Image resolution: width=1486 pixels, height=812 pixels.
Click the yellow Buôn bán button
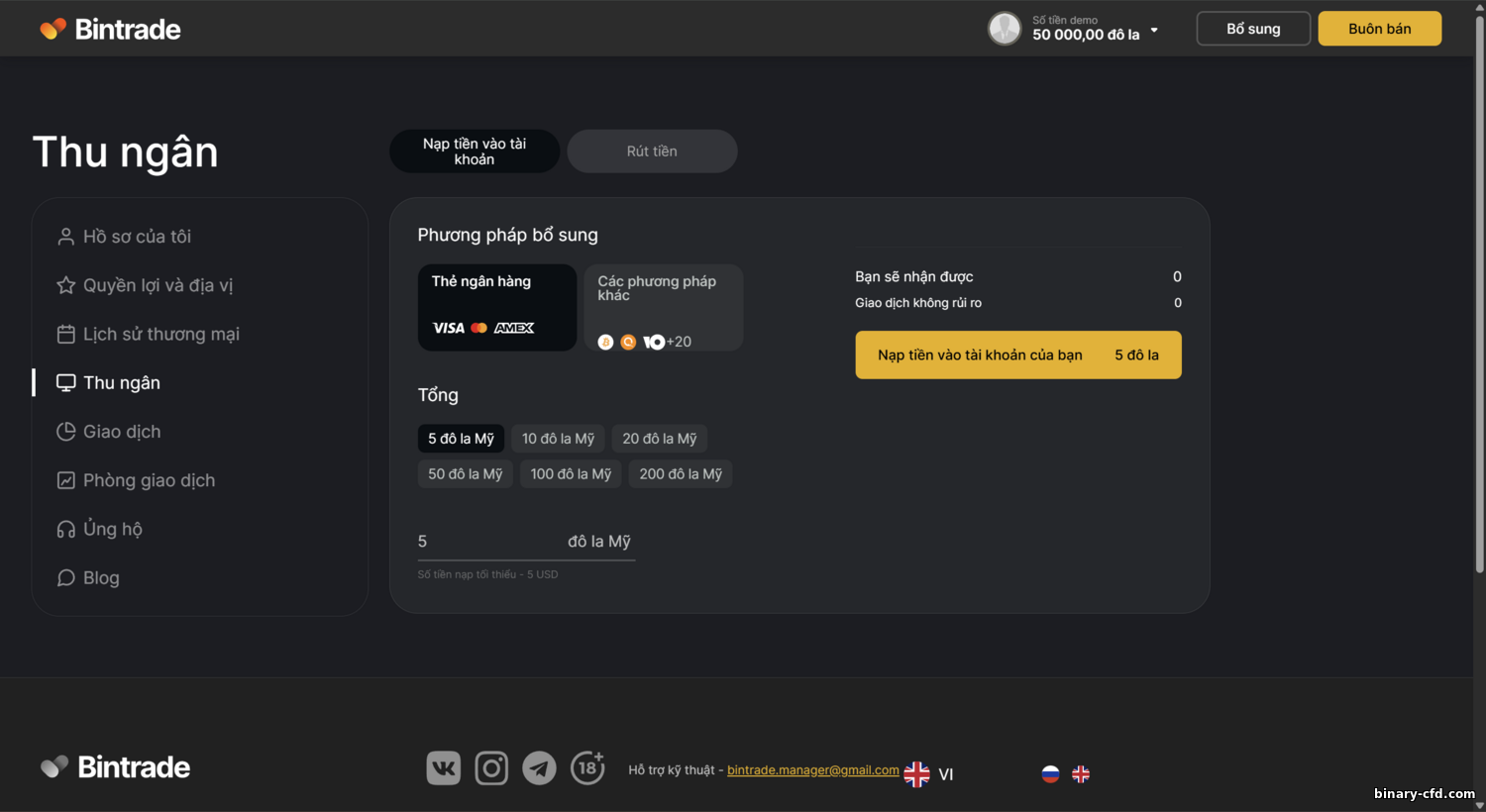[1379, 29]
